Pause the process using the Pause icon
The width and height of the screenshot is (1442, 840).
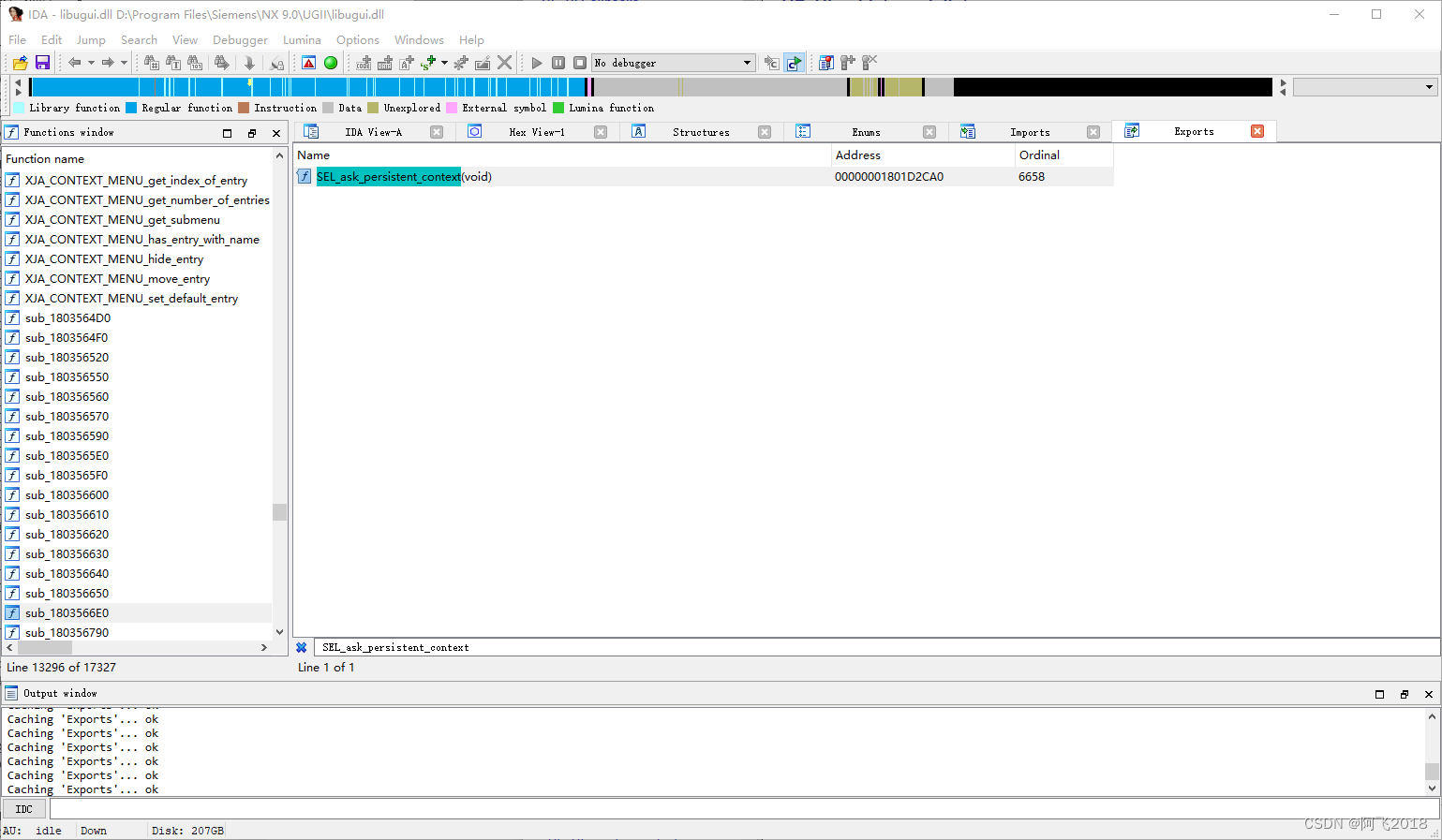[x=557, y=62]
